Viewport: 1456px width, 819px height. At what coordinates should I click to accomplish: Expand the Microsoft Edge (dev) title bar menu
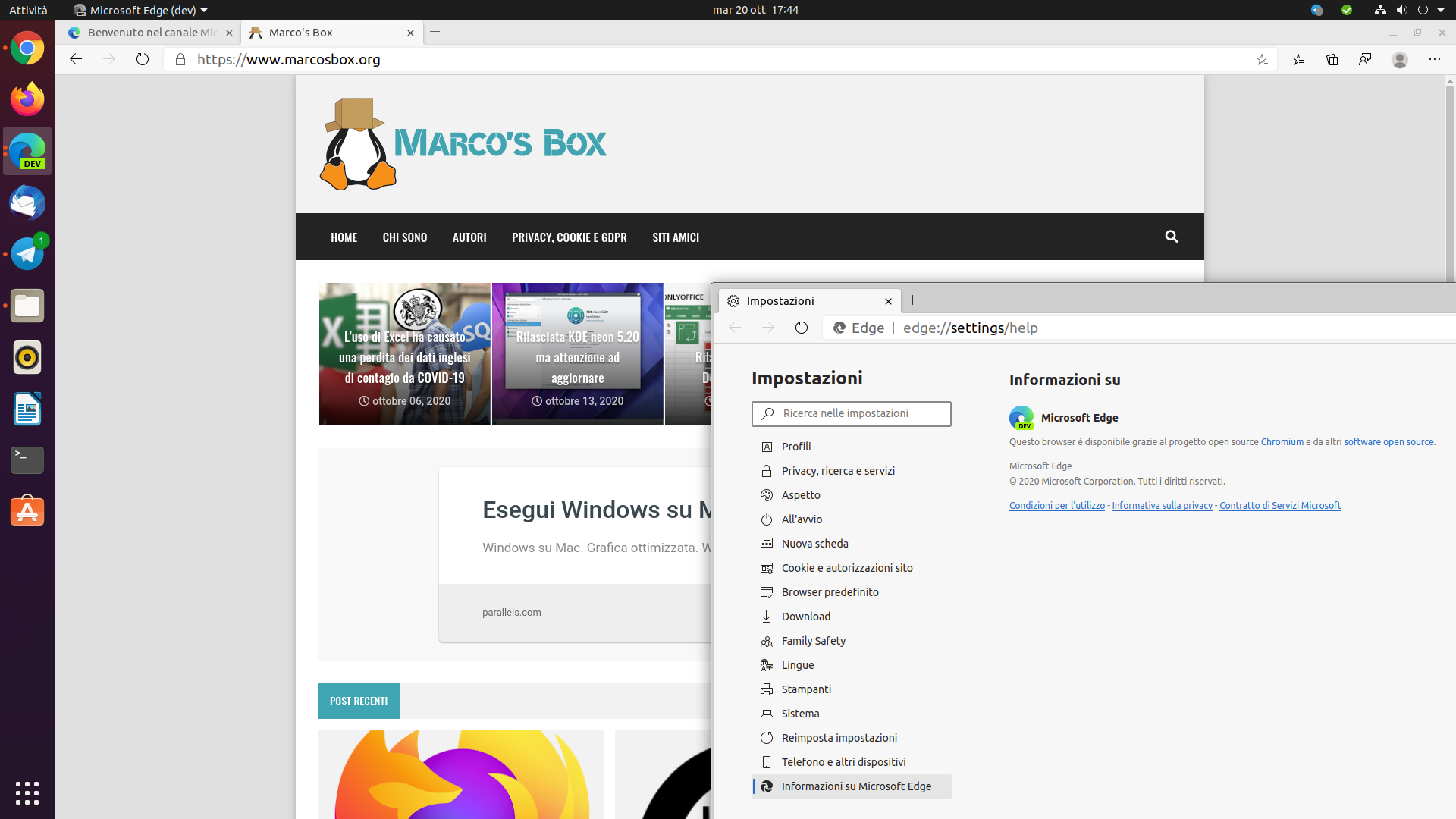pyautogui.click(x=140, y=10)
